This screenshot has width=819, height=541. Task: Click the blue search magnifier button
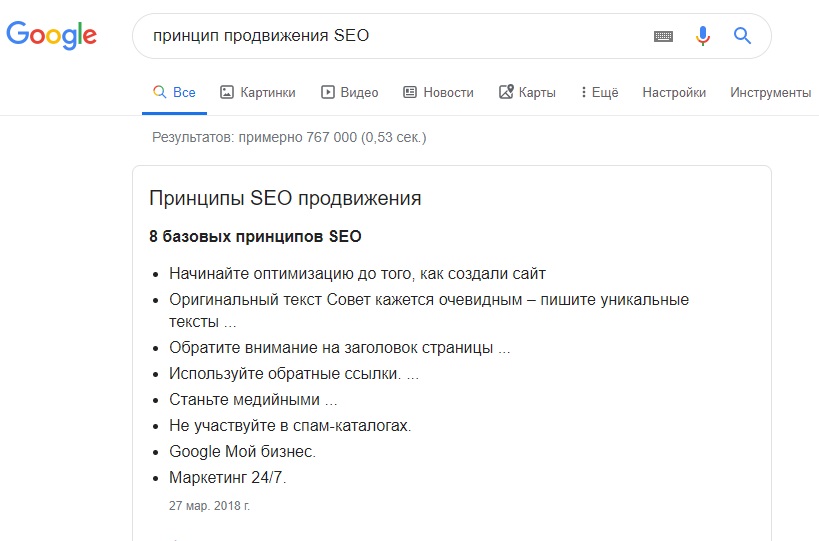tap(742, 36)
